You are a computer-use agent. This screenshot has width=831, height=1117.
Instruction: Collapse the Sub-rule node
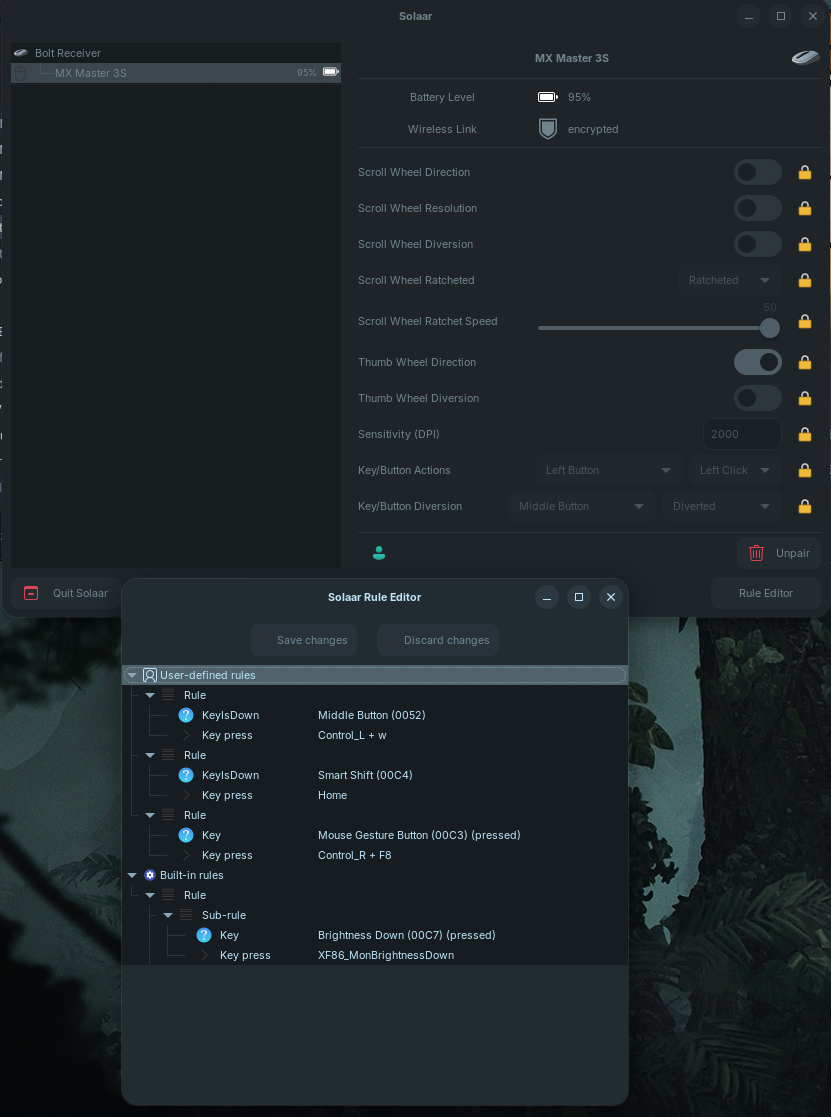(x=167, y=915)
